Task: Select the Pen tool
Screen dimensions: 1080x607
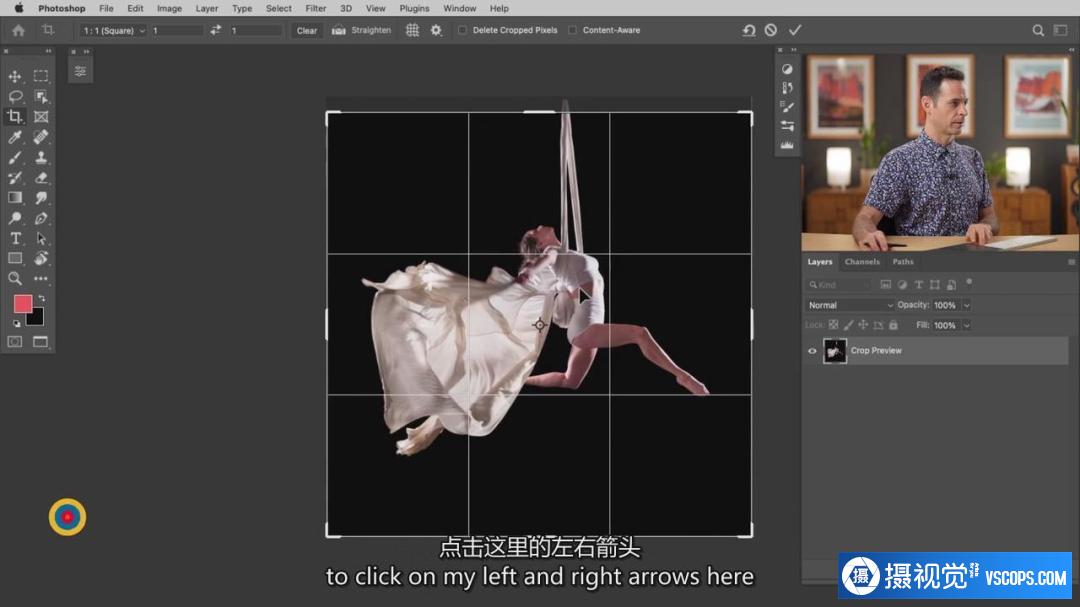Action: tap(41, 218)
